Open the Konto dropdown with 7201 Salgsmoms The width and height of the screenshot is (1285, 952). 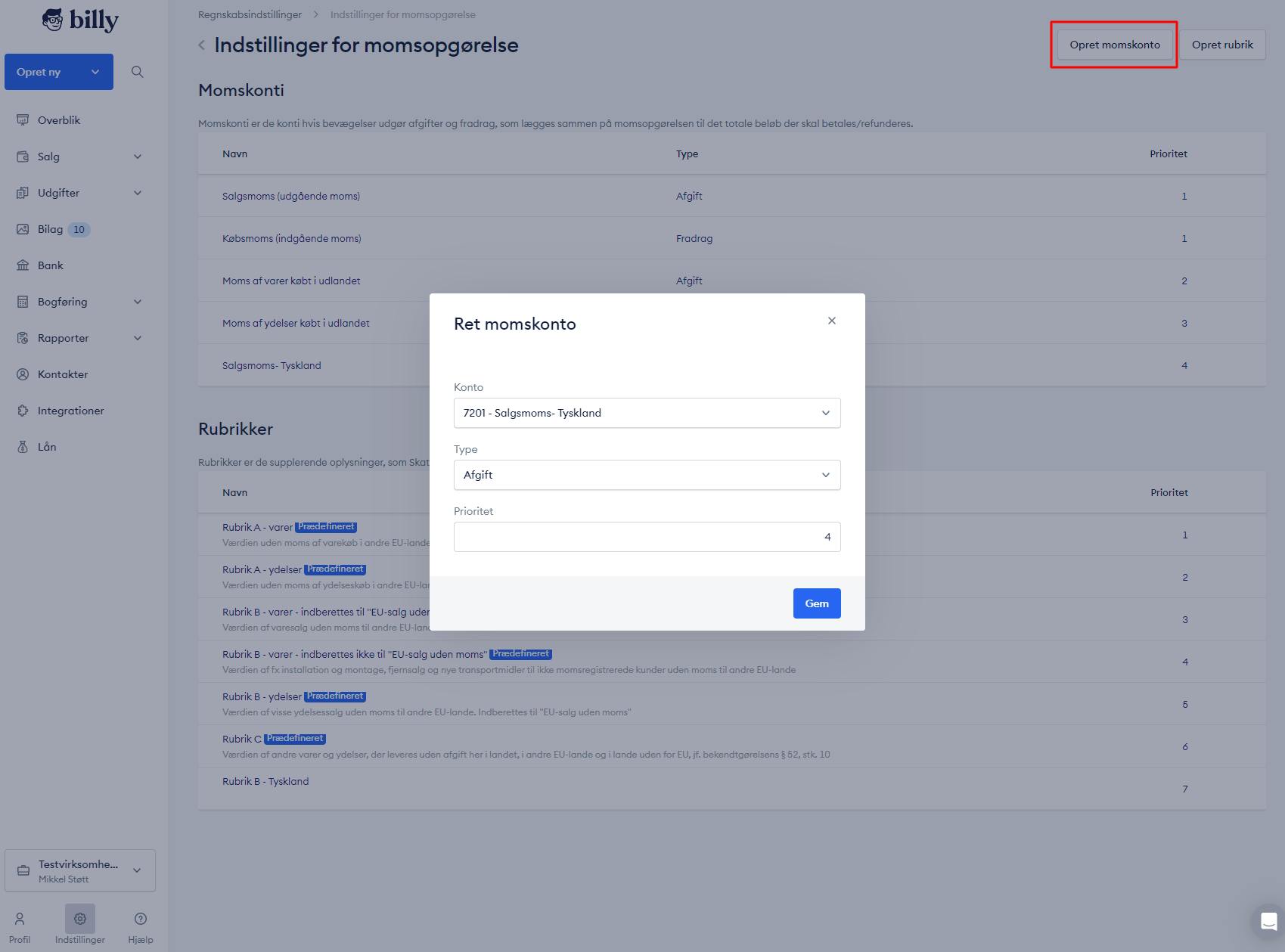point(647,413)
